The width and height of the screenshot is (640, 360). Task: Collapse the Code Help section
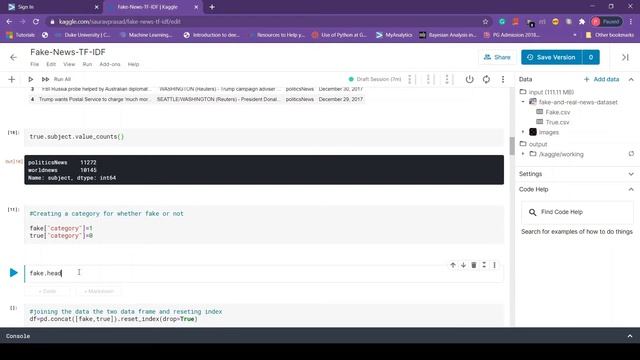[631, 189]
